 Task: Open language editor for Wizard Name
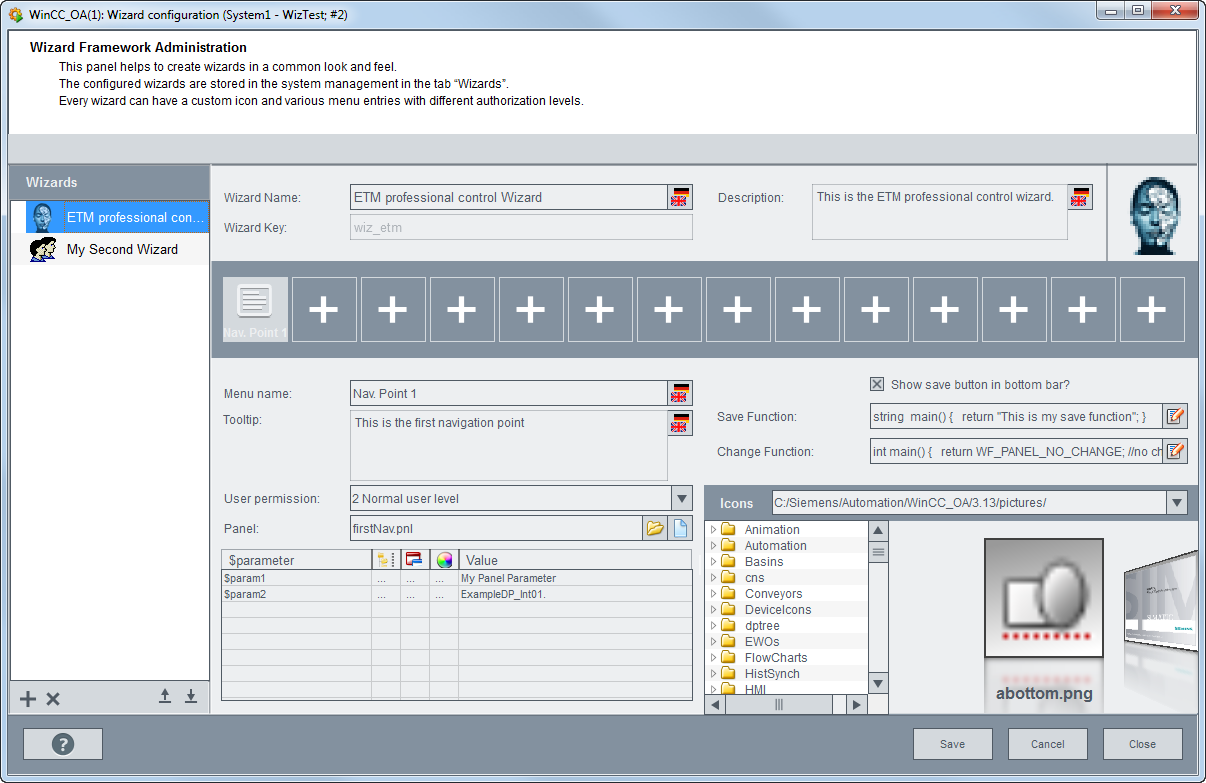[x=680, y=197]
